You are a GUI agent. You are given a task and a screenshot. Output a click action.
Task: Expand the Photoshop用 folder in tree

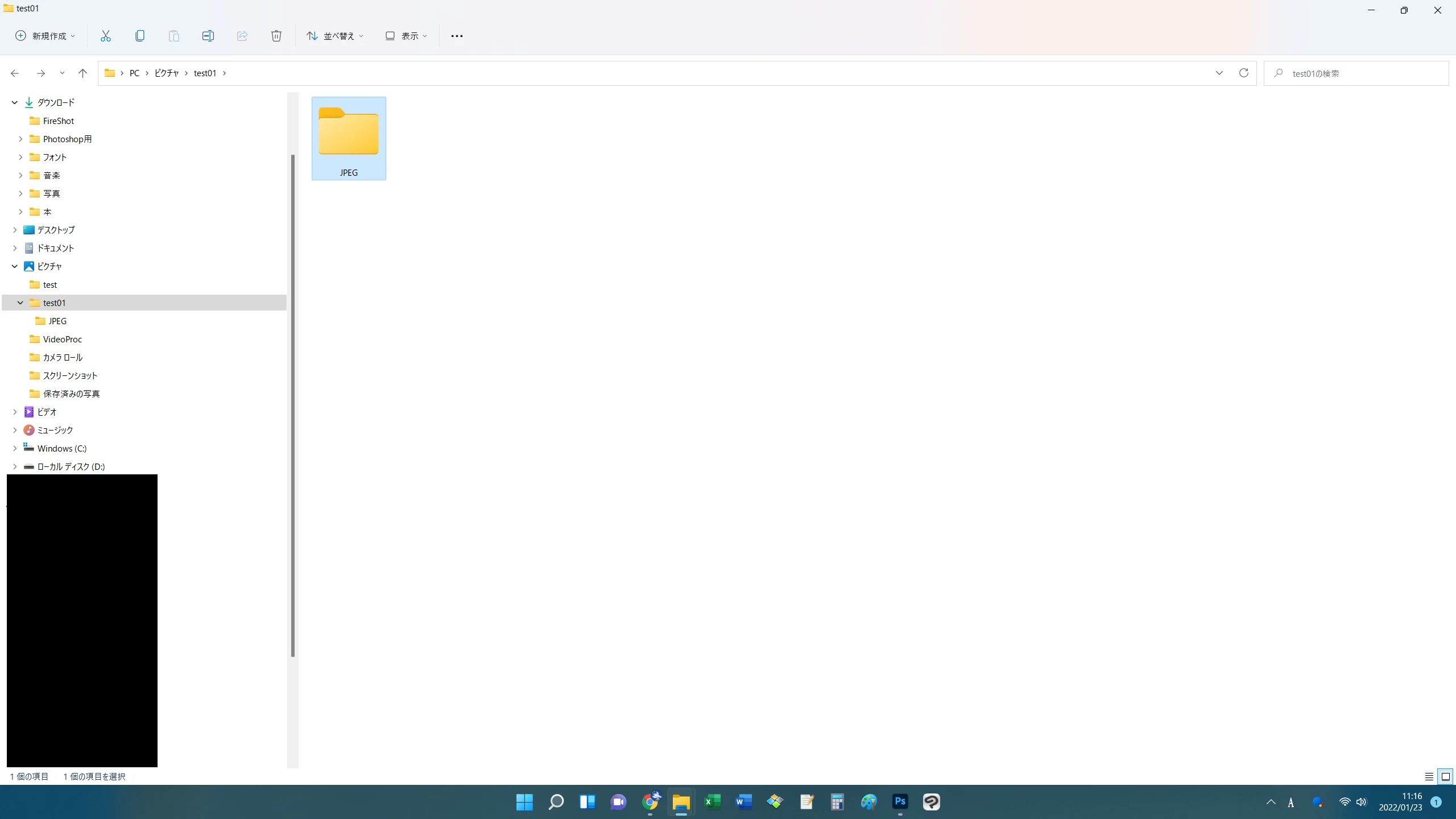pyautogui.click(x=20, y=139)
